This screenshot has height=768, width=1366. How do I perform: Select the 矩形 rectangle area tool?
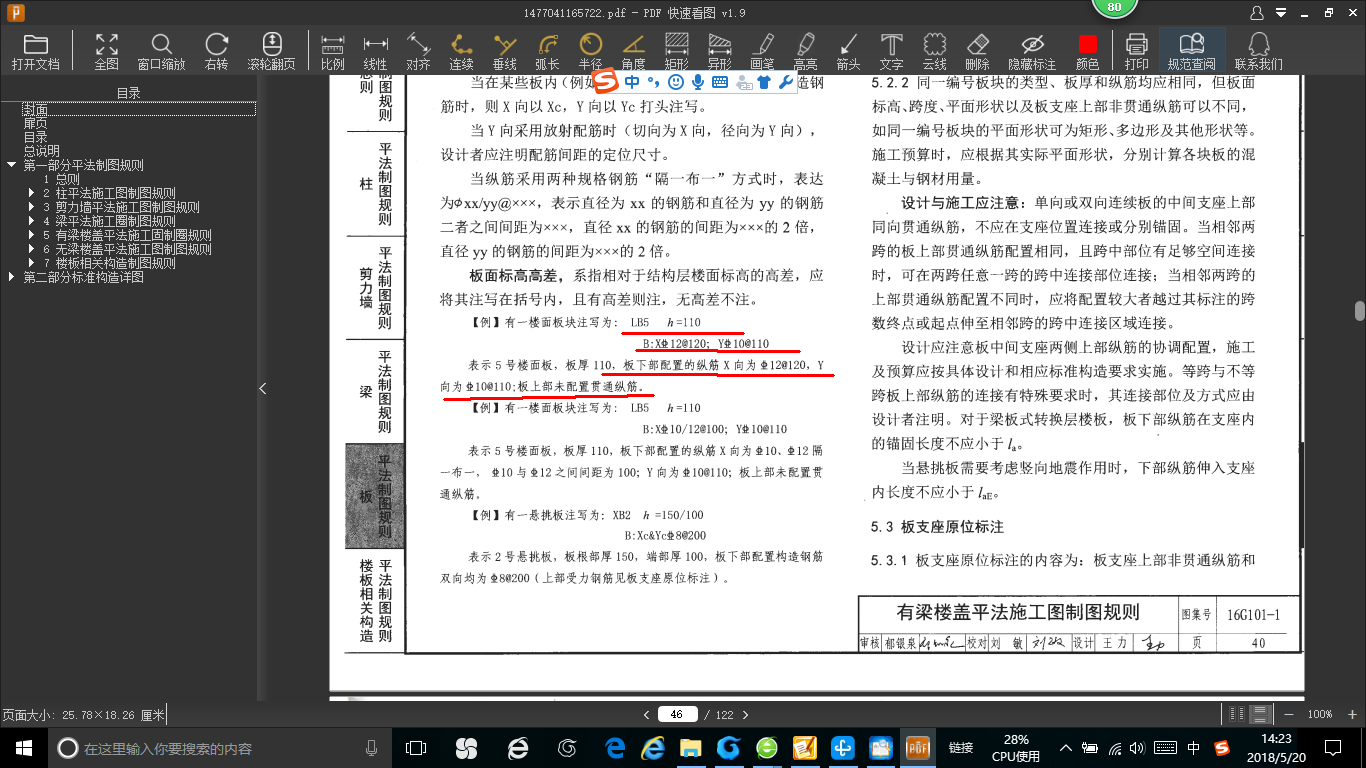tap(677, 51)
